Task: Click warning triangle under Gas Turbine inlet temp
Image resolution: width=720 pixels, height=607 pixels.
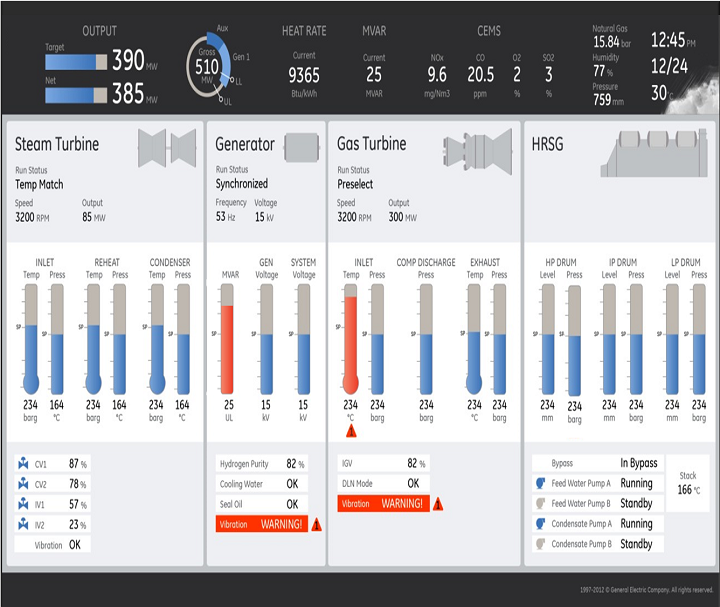Action: [x=351, y=430]
